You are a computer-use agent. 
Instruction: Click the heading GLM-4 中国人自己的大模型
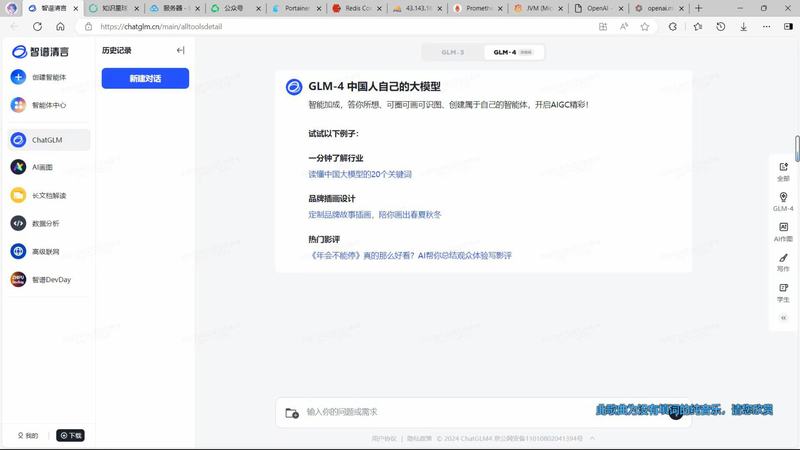[x=374, y=86]
